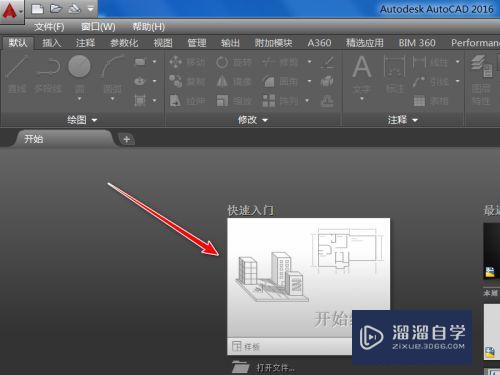This screenshot has width=500, height=375.
Task: Switch to the BIM 360 ribbon tab
Action: click(x=417, y=43)
